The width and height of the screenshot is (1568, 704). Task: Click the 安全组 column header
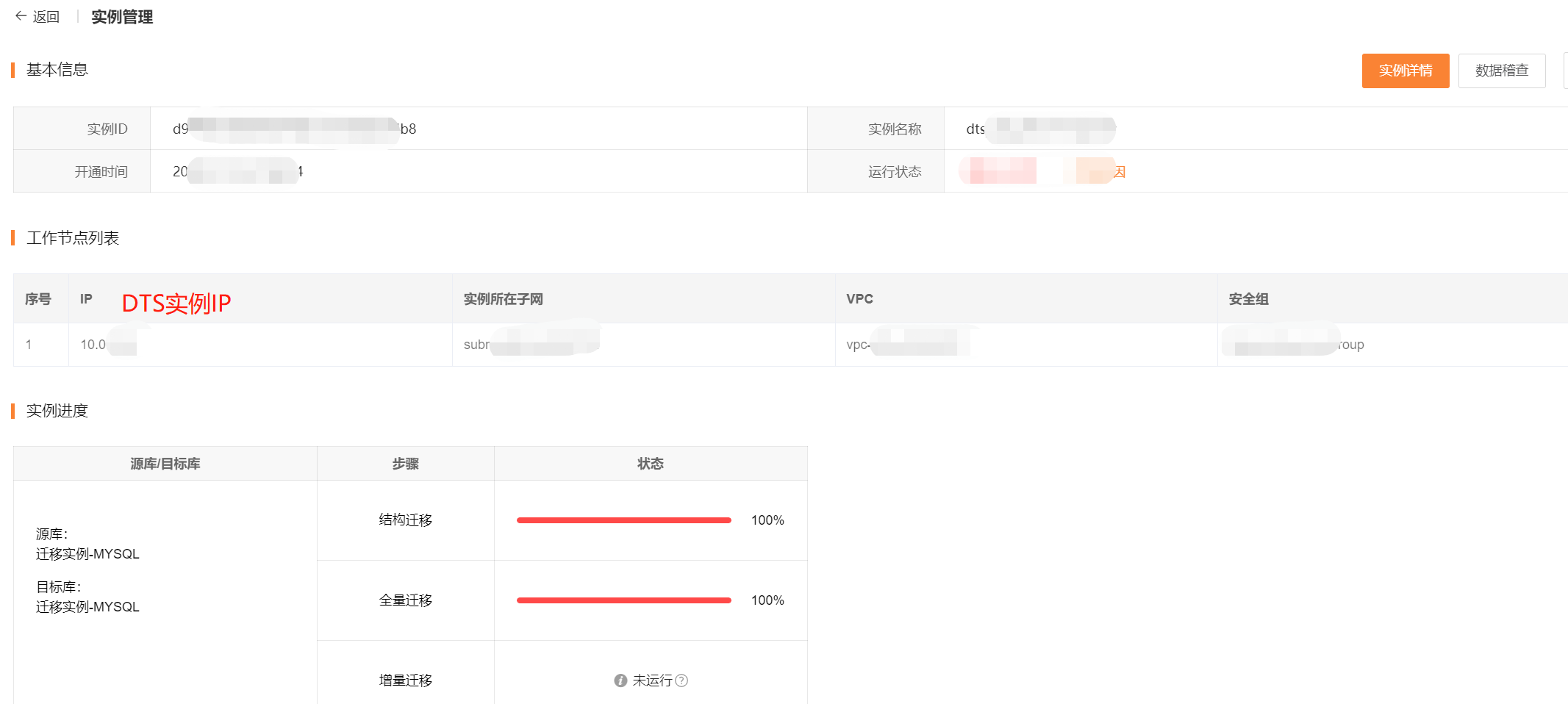1248,299
